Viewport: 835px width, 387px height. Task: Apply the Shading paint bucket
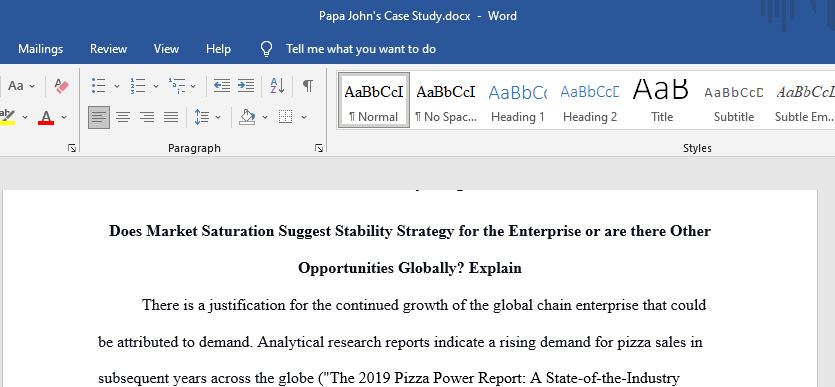(247, 117)
